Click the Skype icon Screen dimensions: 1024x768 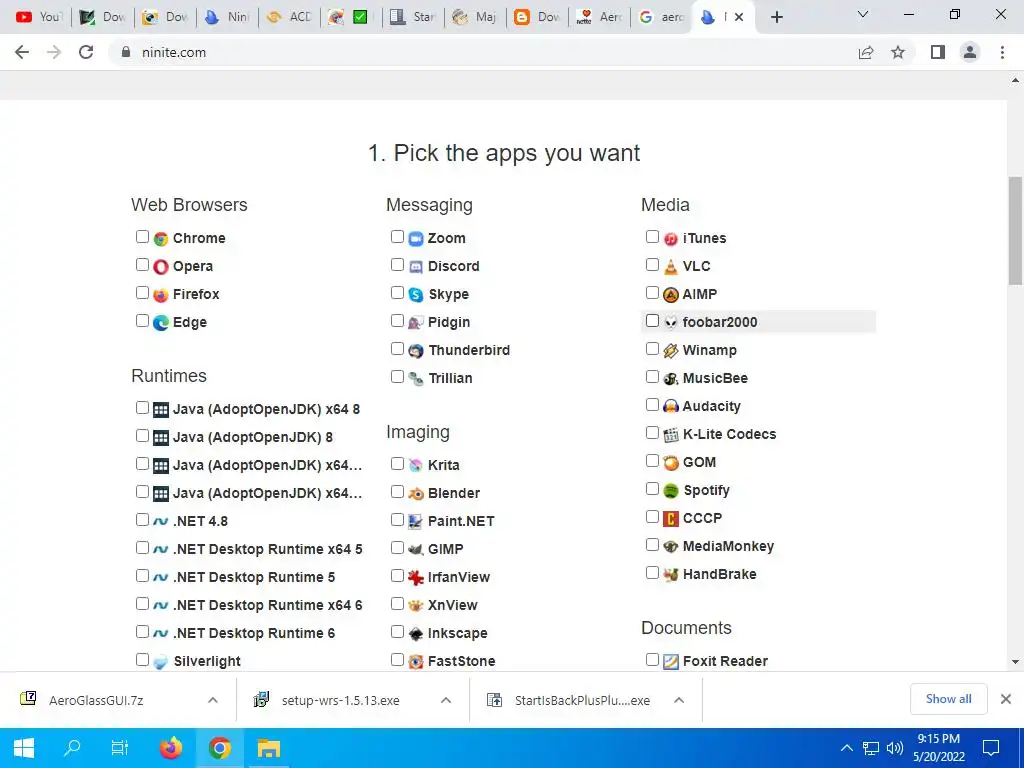(x=416, y=295)
